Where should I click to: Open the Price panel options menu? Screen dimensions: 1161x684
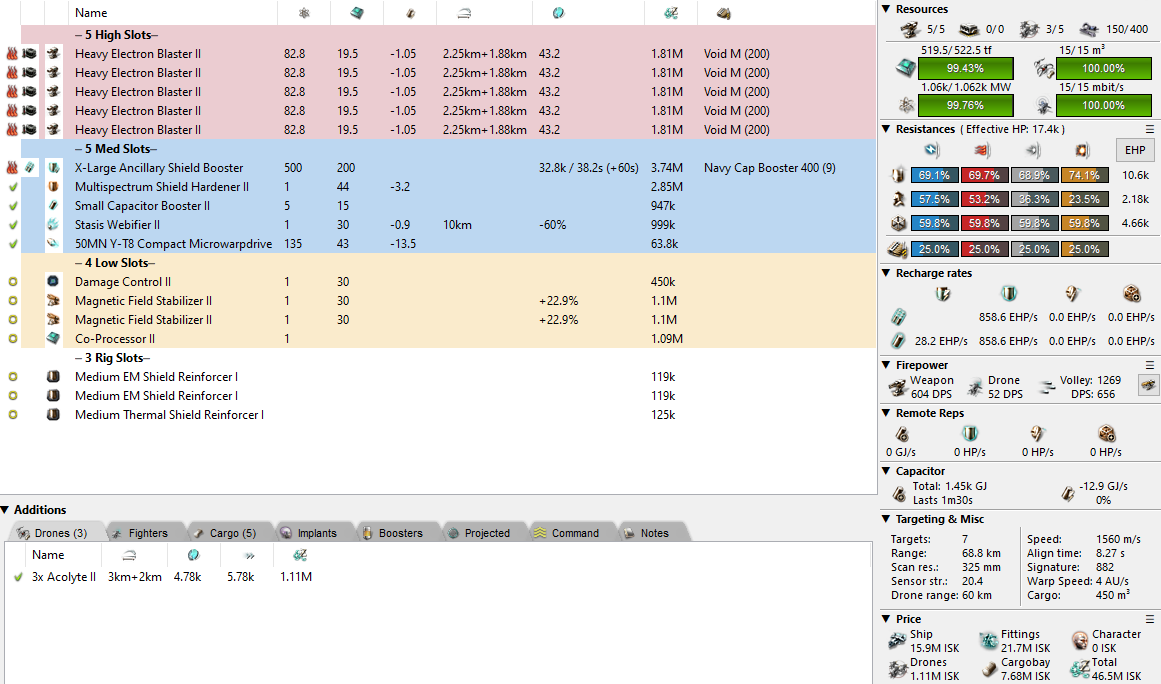[1149, 619]
